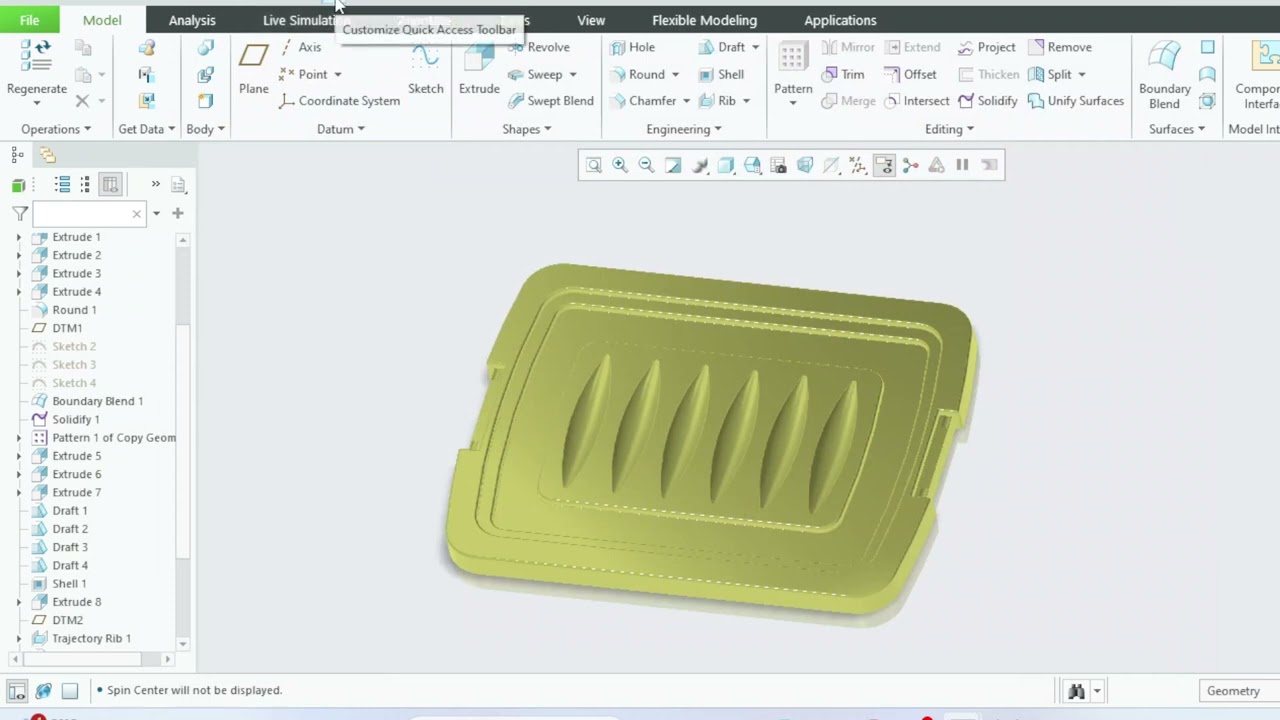
Task: Click the Project tool
Action: click(986, 47)
